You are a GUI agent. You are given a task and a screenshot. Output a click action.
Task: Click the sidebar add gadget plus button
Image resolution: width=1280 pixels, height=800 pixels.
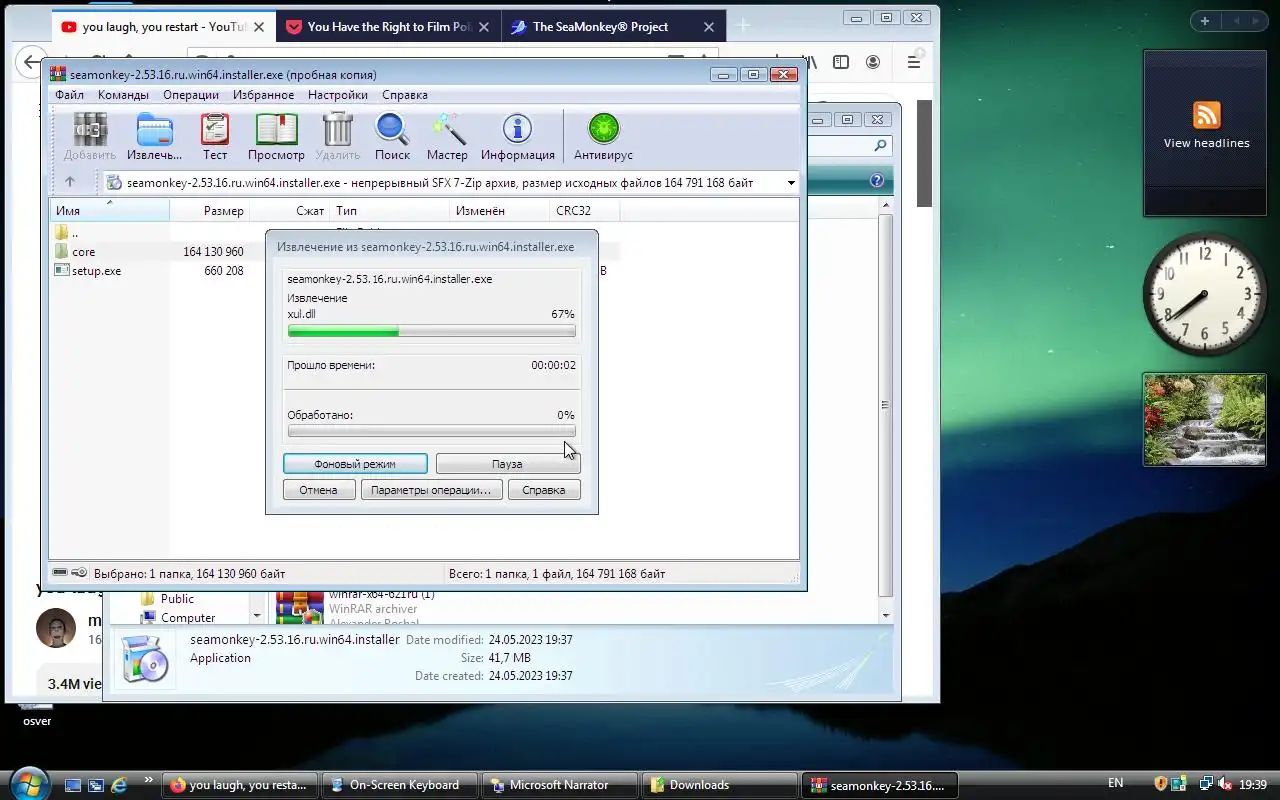(x=1205, y=21)
